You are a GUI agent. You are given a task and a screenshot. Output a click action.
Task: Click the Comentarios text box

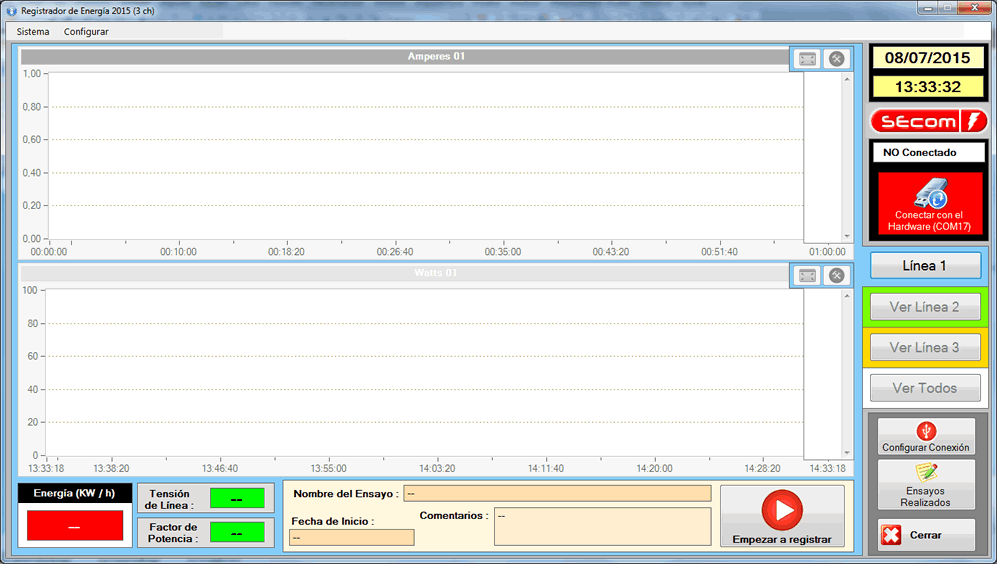coord(602,526)
